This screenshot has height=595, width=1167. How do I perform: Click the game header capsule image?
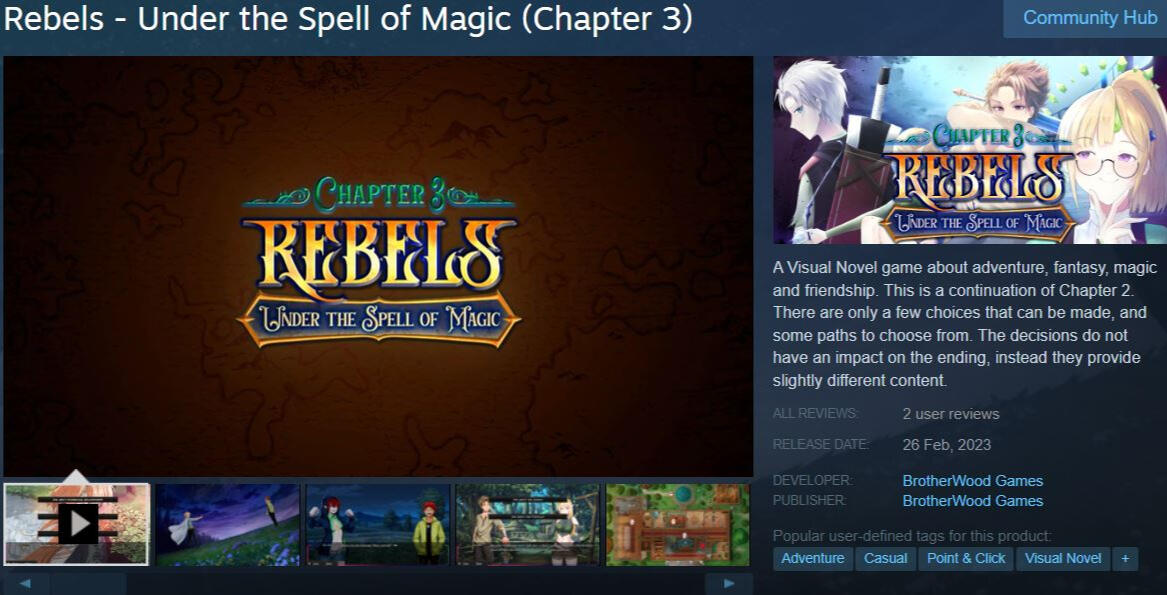click(x=970, y=150)
